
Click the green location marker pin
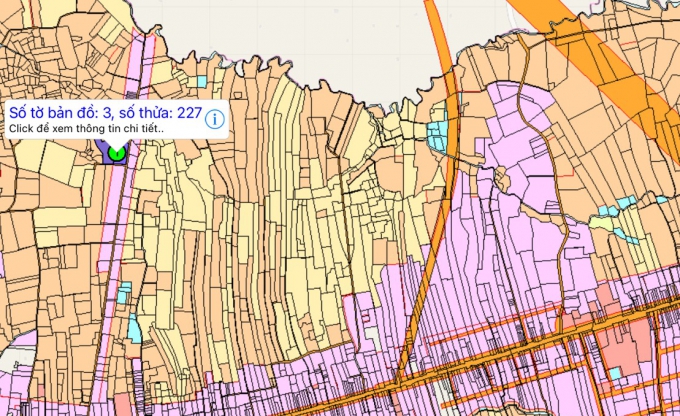(x=116, y=153)
